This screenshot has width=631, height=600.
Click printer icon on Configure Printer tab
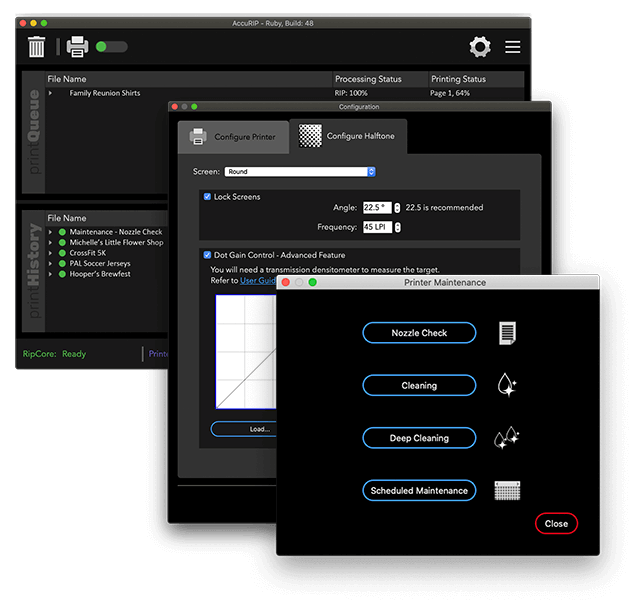[x=198, y=137]
